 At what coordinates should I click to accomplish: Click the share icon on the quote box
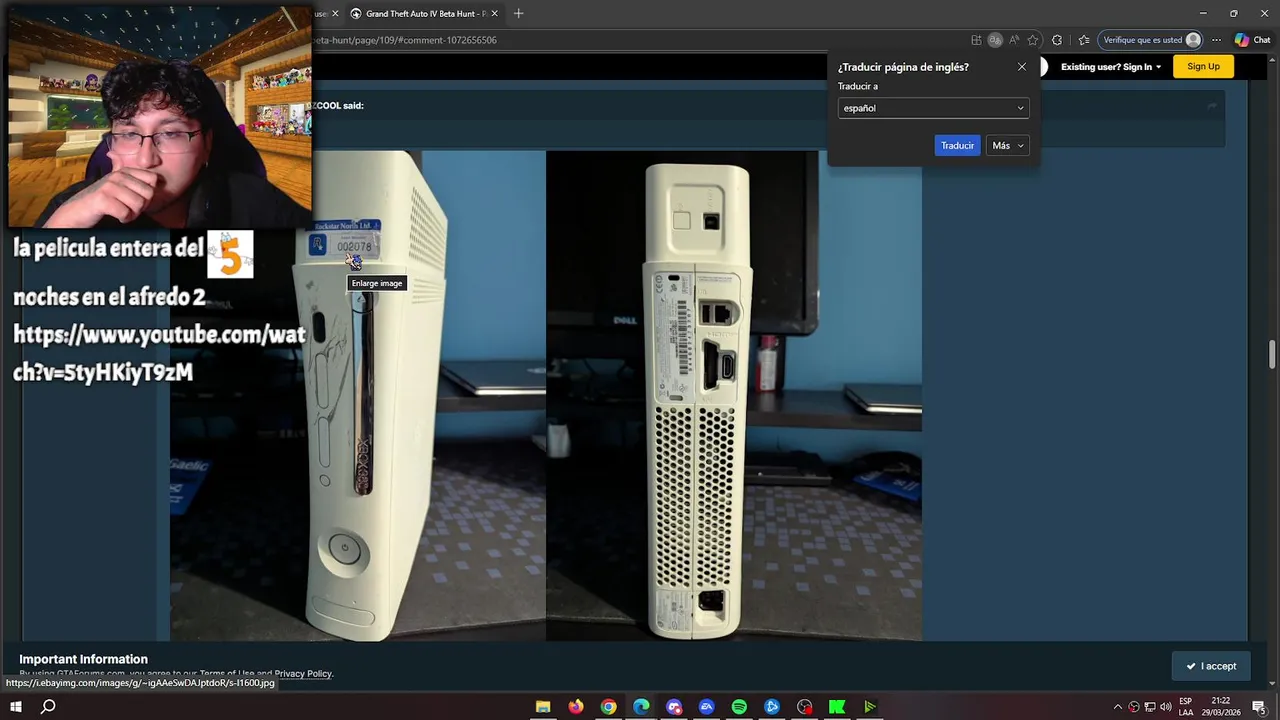(x=1212, y=106)
